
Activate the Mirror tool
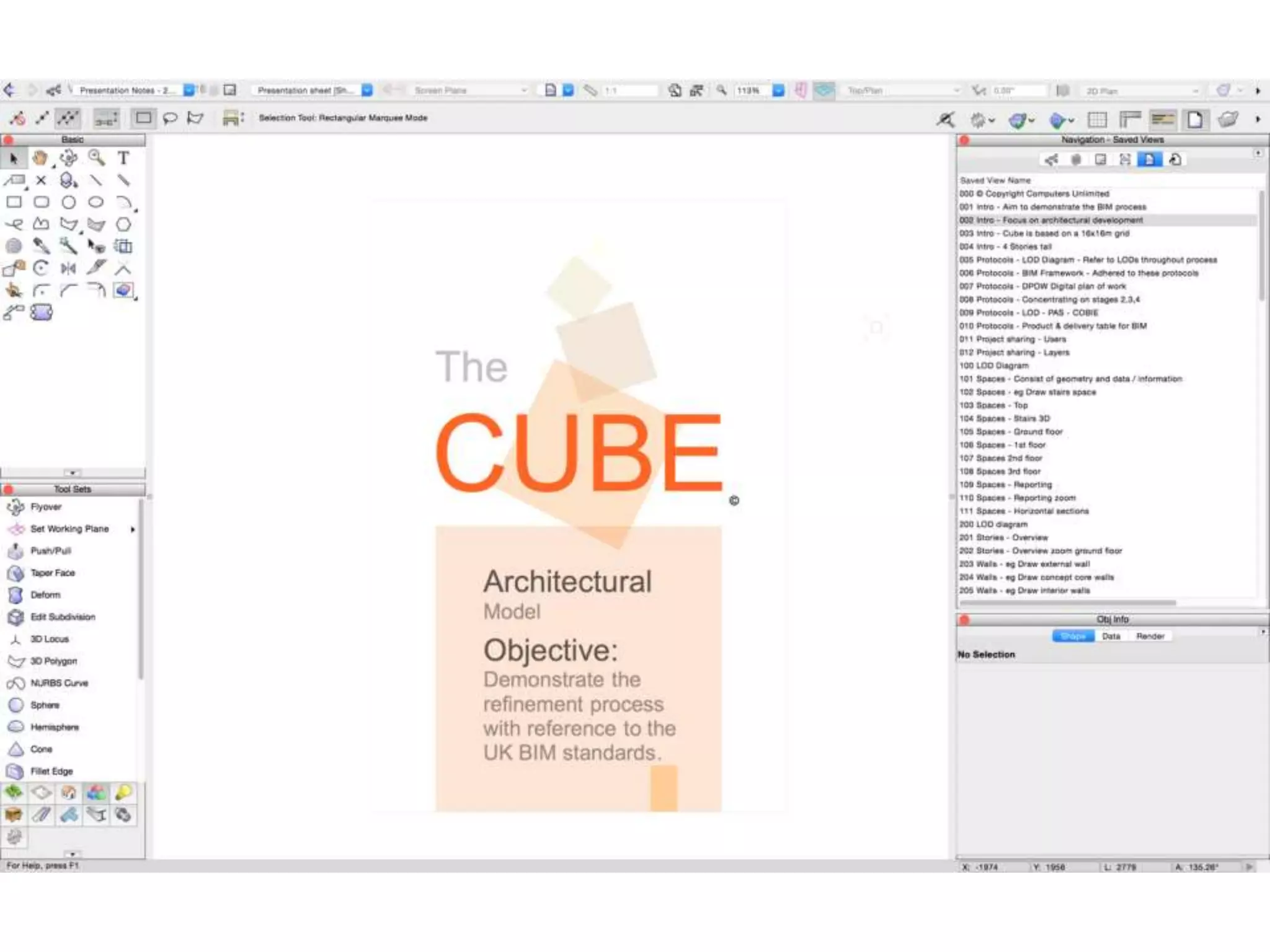click(x=68, y=268)
